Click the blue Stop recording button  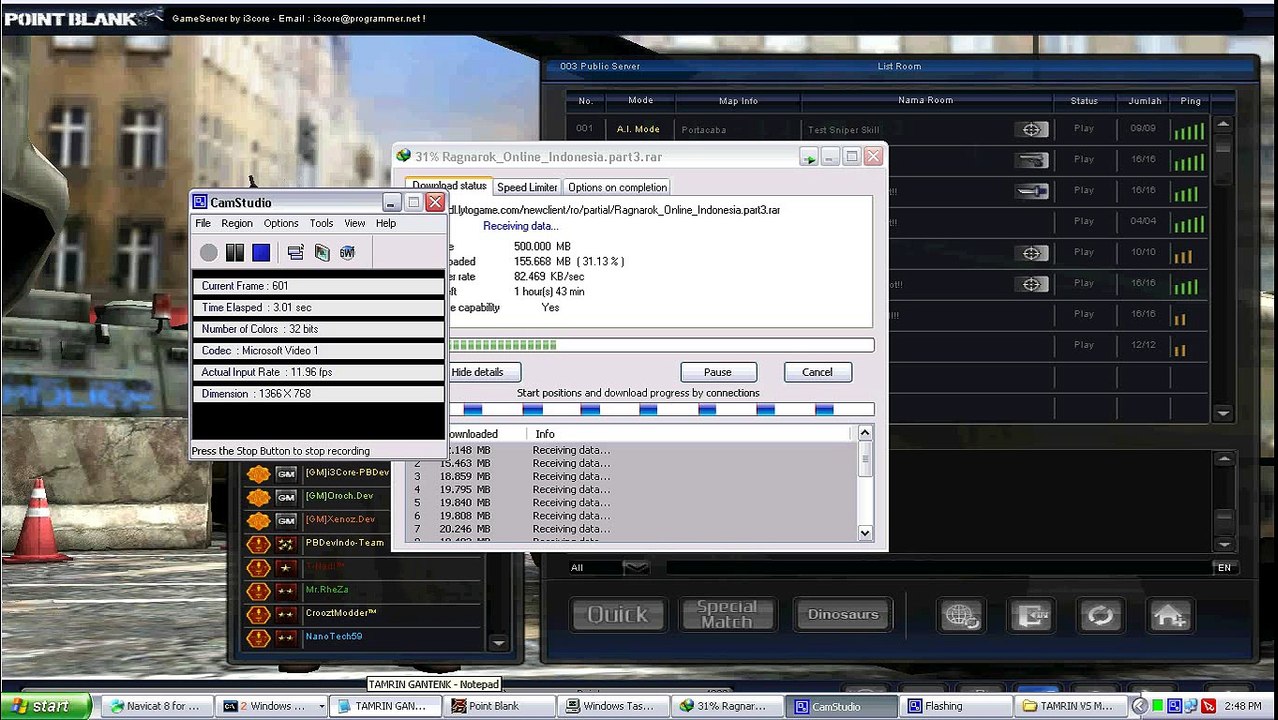click(261, 253)
